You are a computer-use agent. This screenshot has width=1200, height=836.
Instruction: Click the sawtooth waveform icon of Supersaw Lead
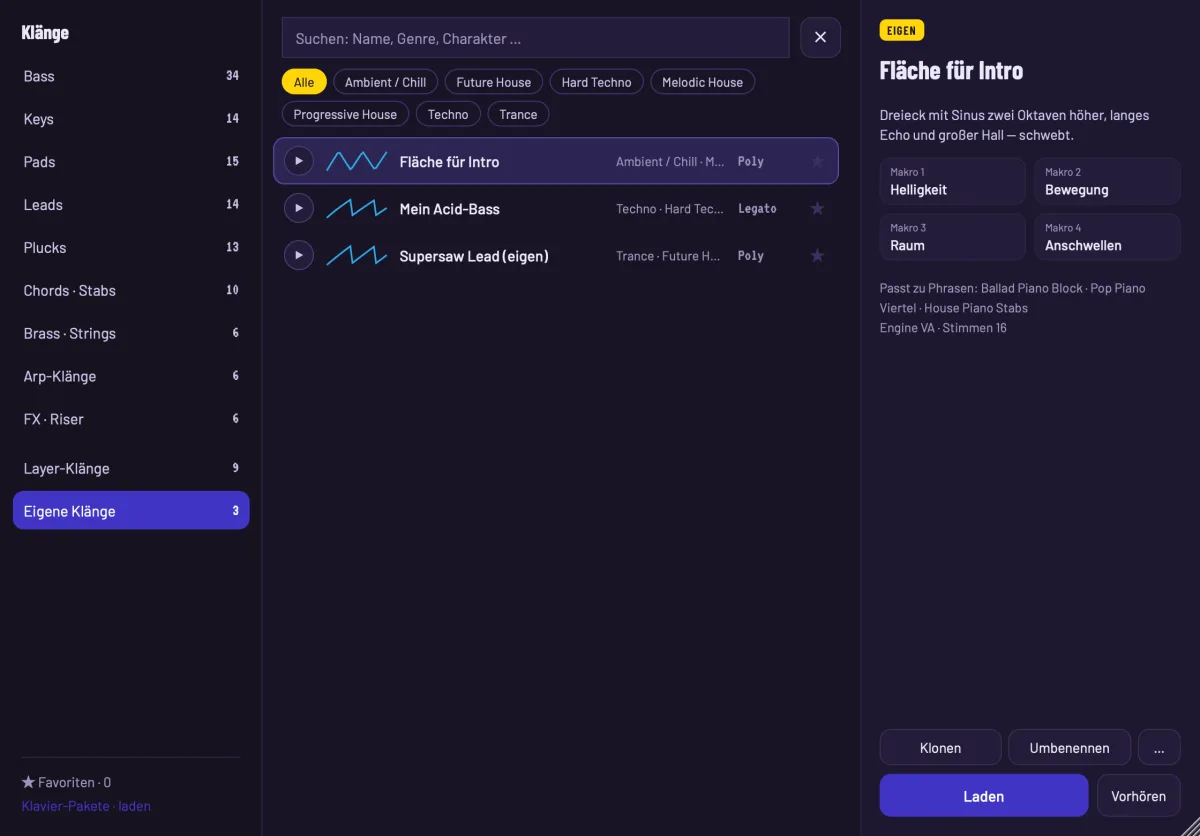[356, 255]
